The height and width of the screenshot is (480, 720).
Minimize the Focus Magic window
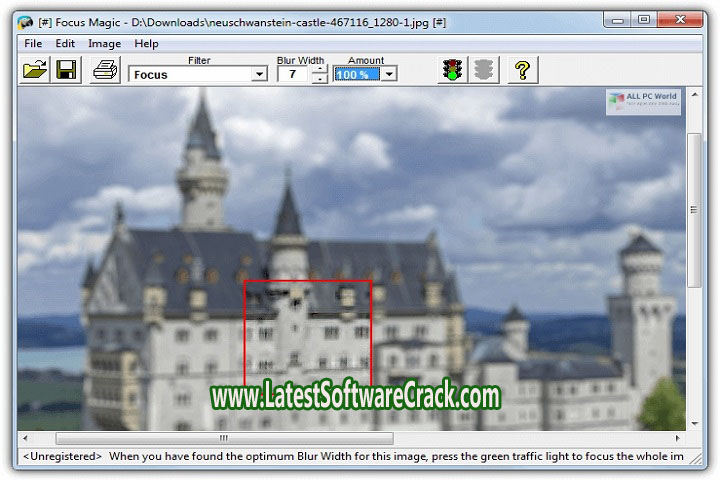click(x=618, y=20)
